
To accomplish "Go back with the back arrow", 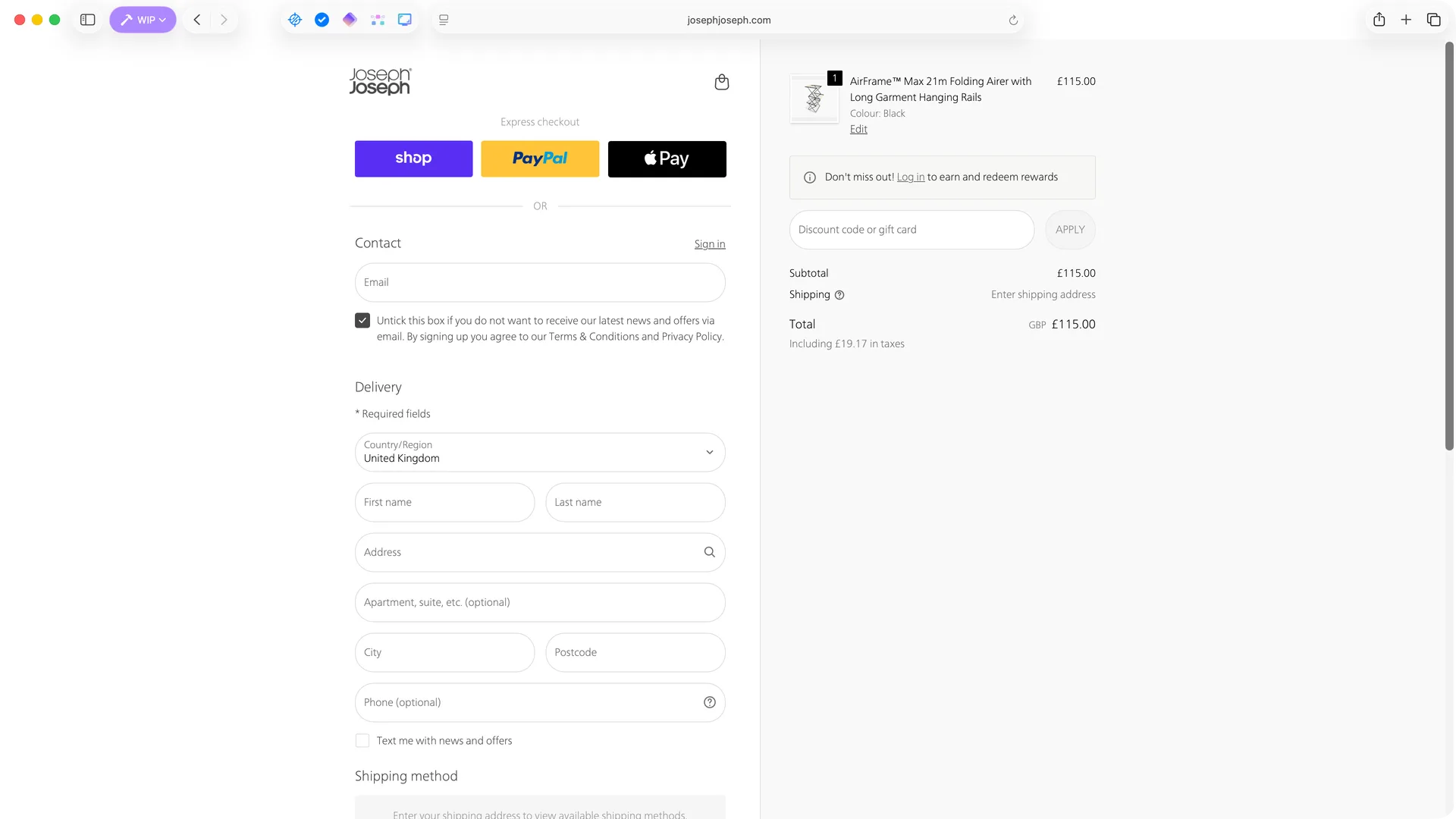I will pos(197,20).
